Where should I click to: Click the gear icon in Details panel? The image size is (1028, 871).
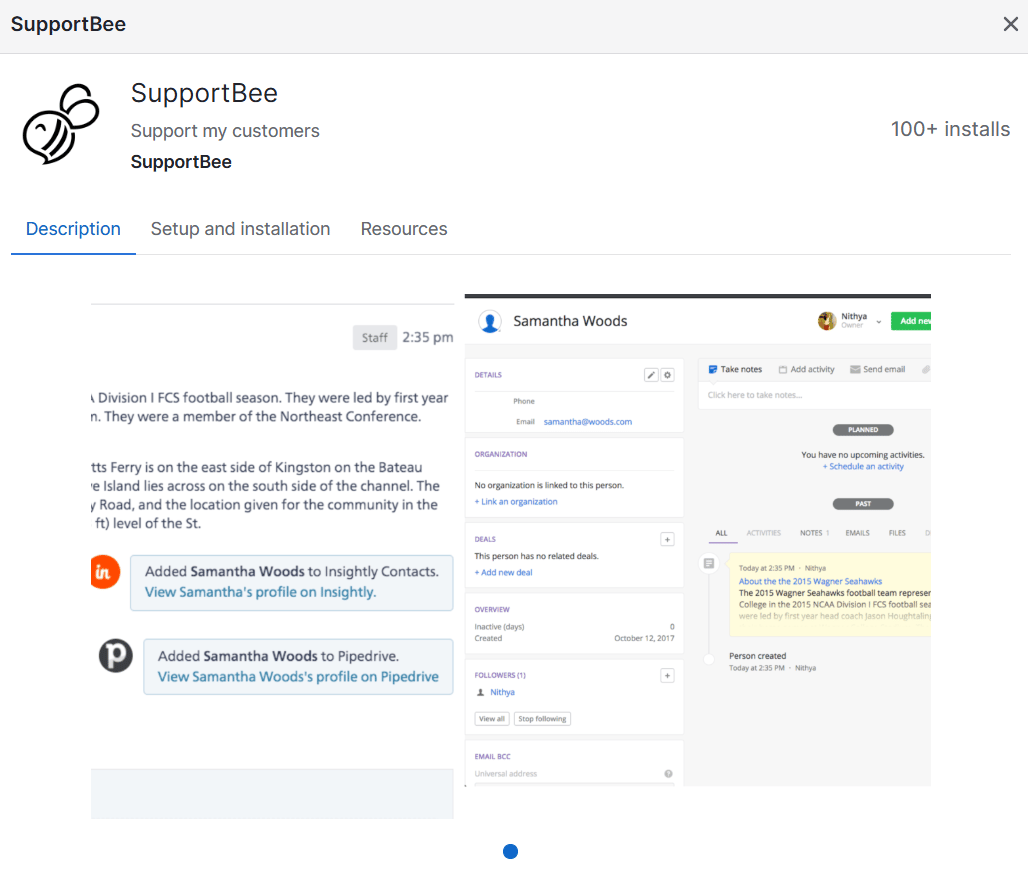667,375
